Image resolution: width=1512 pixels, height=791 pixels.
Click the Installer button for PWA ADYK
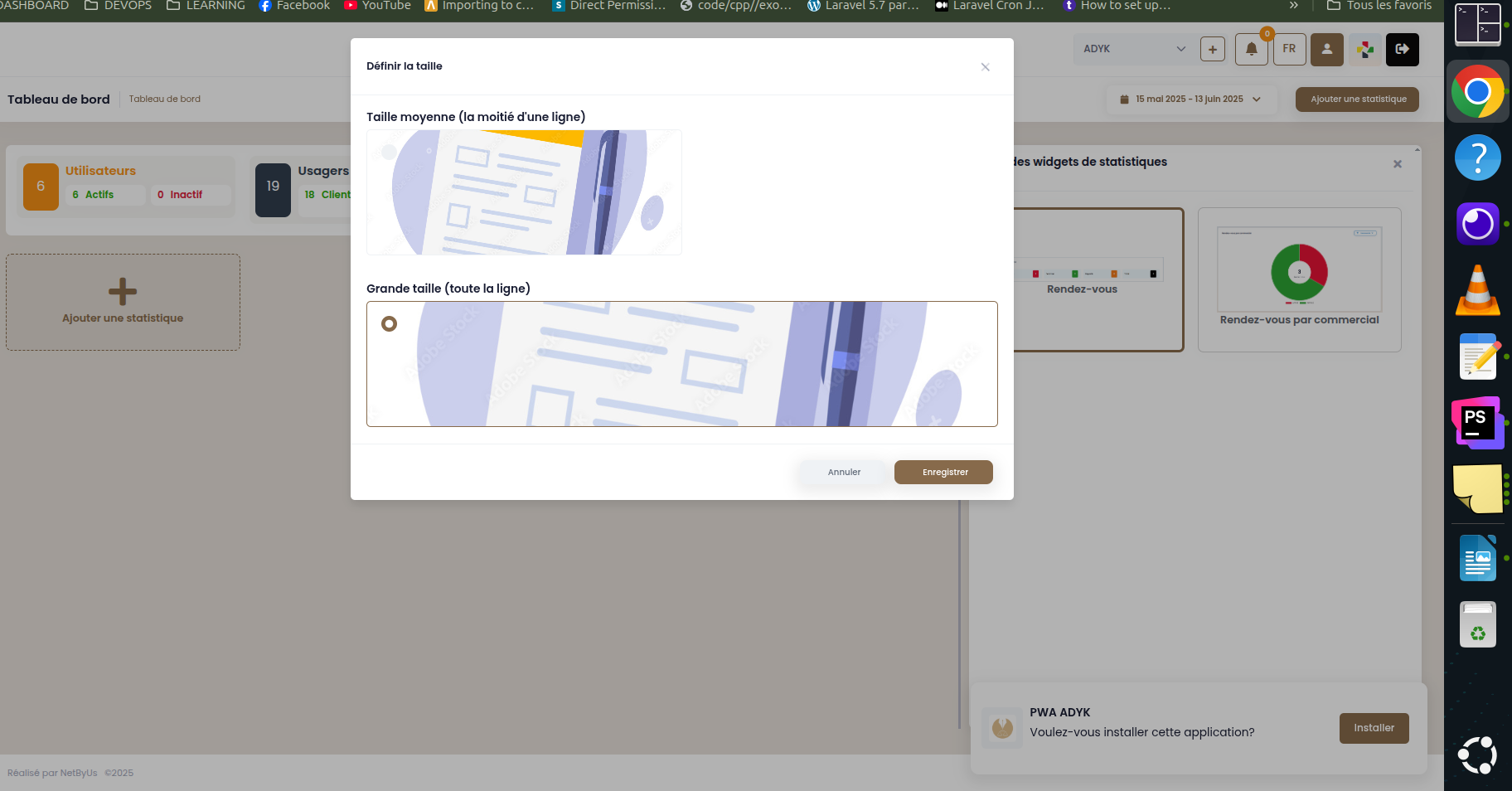click(x=1374, y=728)
